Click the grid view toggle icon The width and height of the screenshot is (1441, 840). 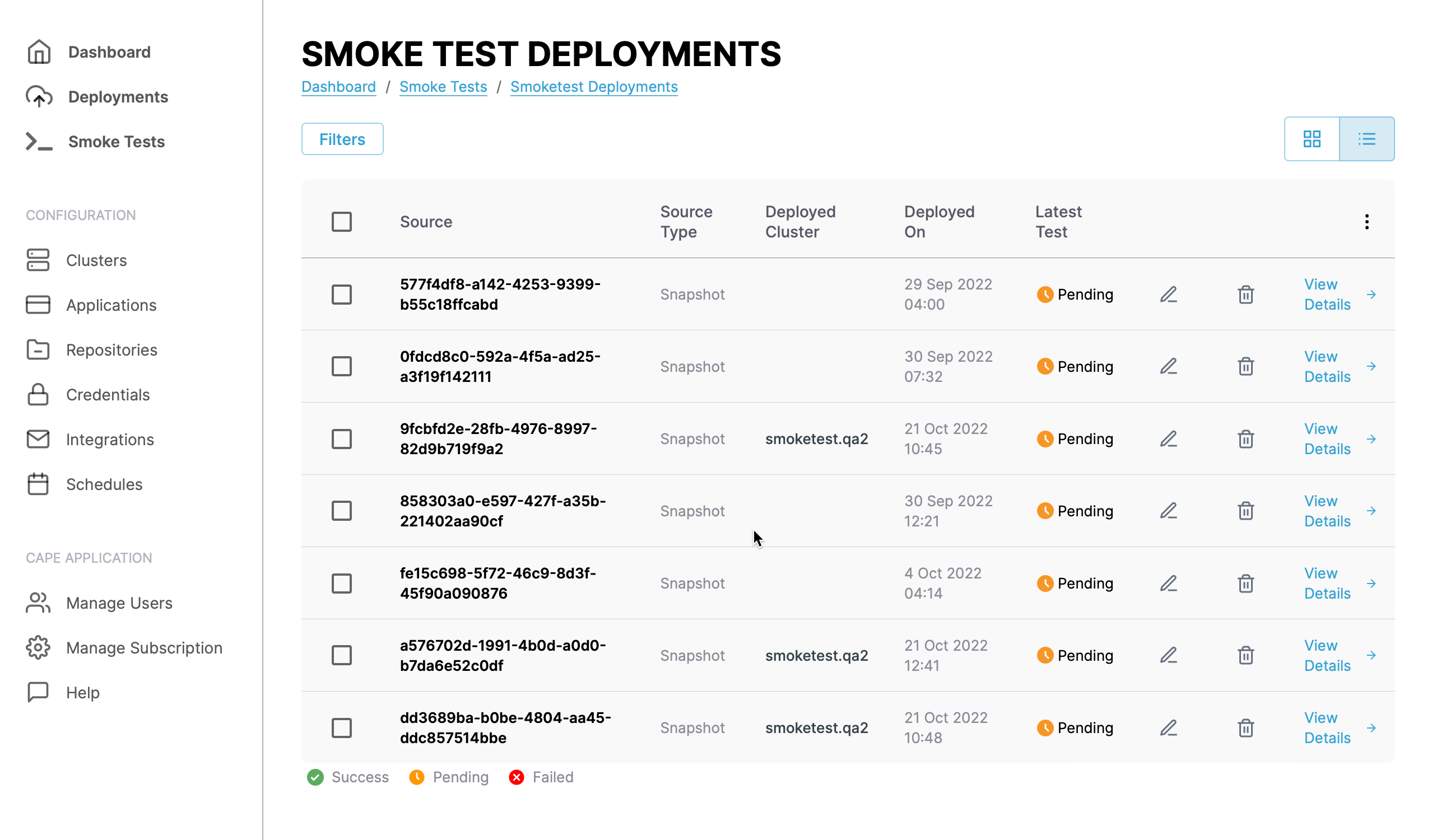point(1312,139)
